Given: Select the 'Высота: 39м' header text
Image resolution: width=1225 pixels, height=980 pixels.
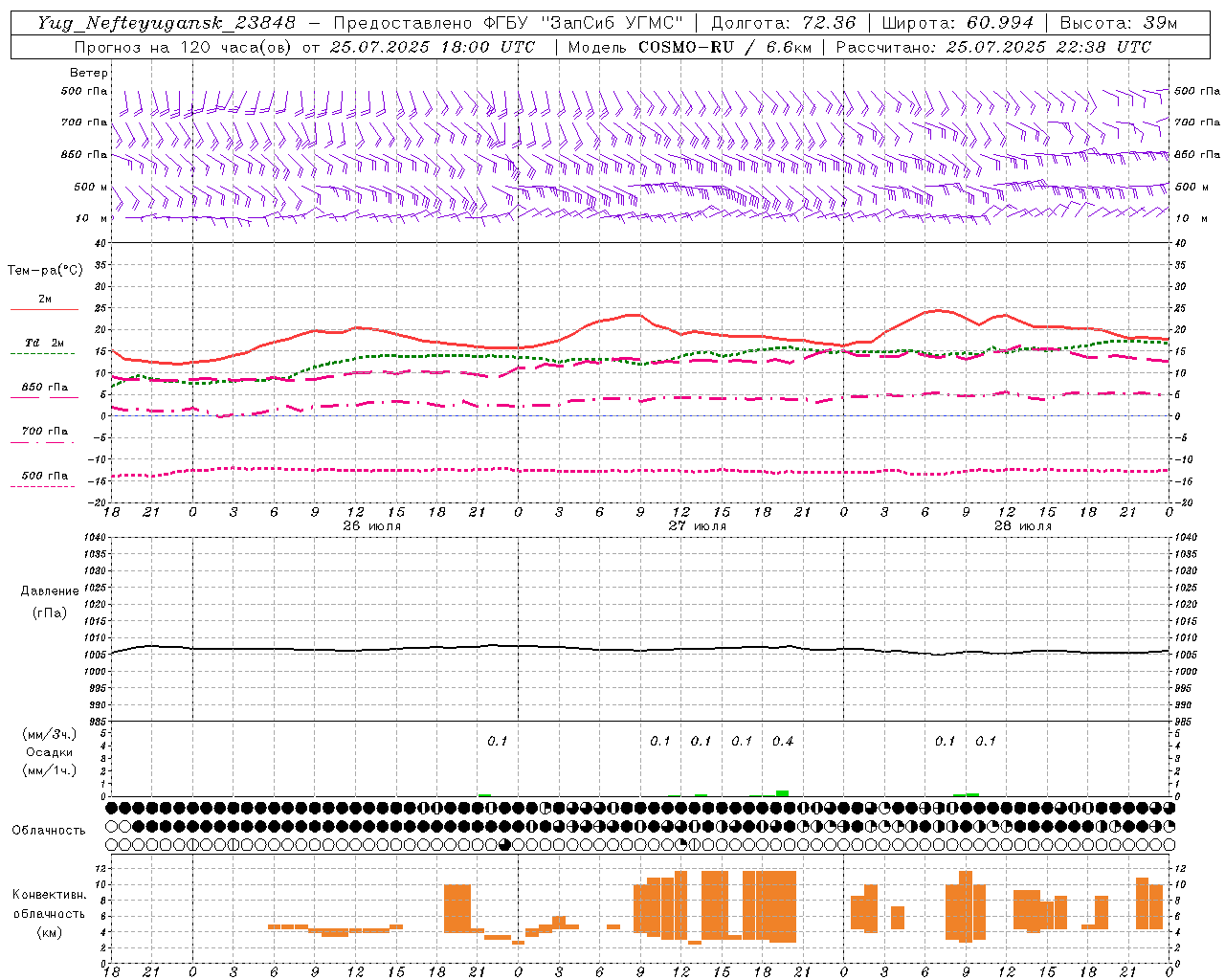Looking at the screenshot, I should point(1118,23).
